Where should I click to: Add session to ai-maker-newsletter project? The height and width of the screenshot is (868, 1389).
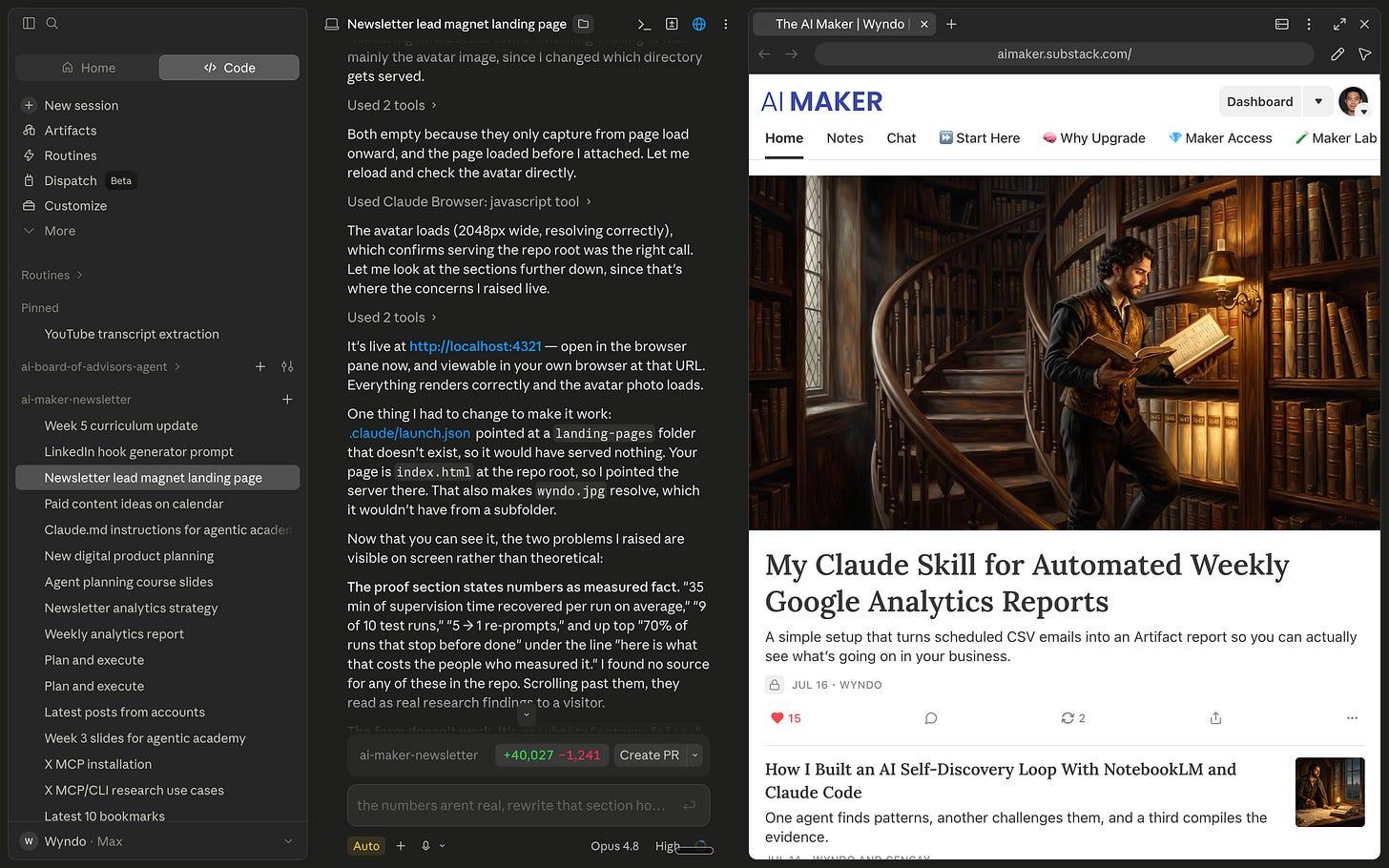coord(287,400)
